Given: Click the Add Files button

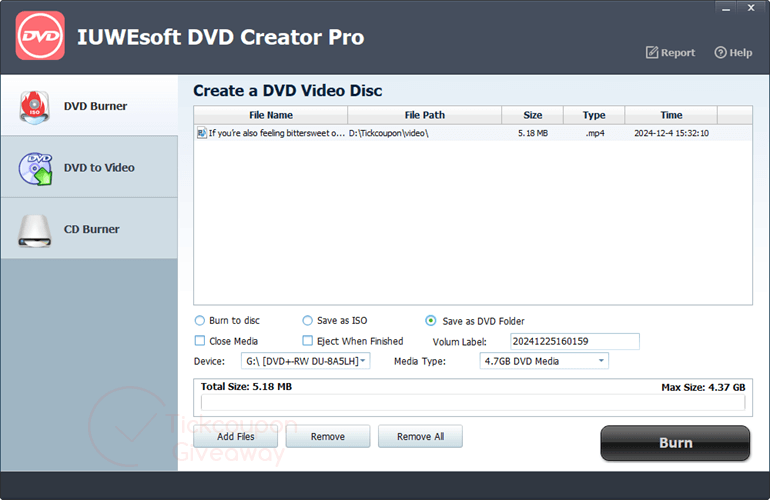Looking at the screenshot, I should click(236, 436).
